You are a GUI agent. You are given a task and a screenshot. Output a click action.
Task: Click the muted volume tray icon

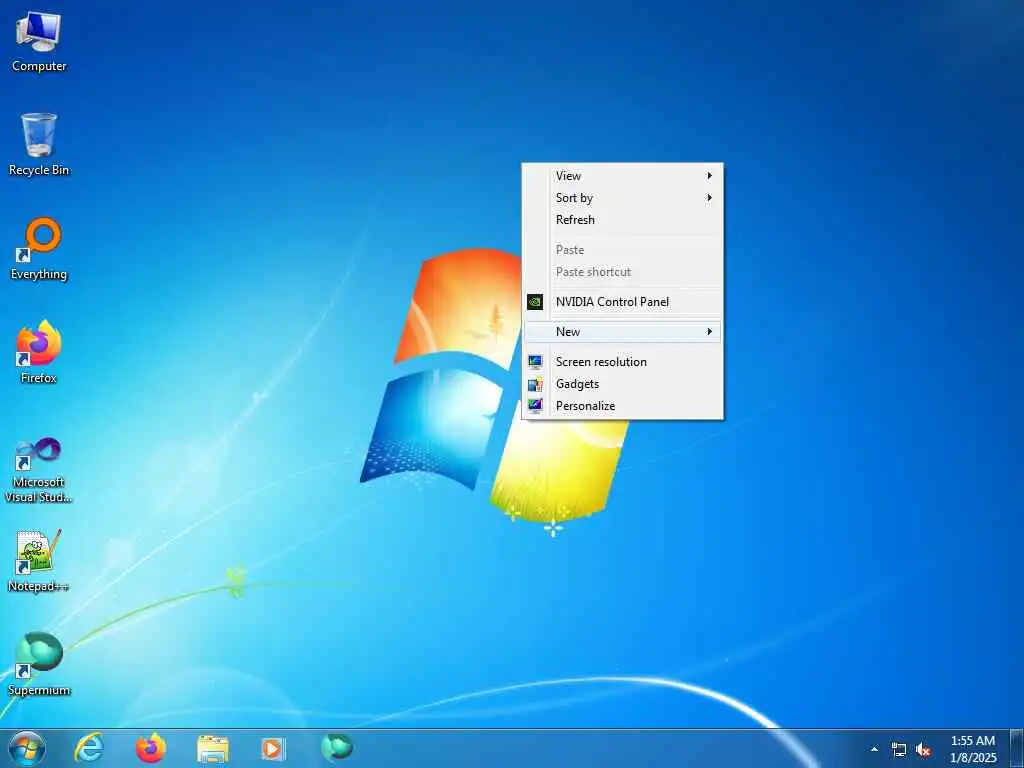[x=923, y=750]
